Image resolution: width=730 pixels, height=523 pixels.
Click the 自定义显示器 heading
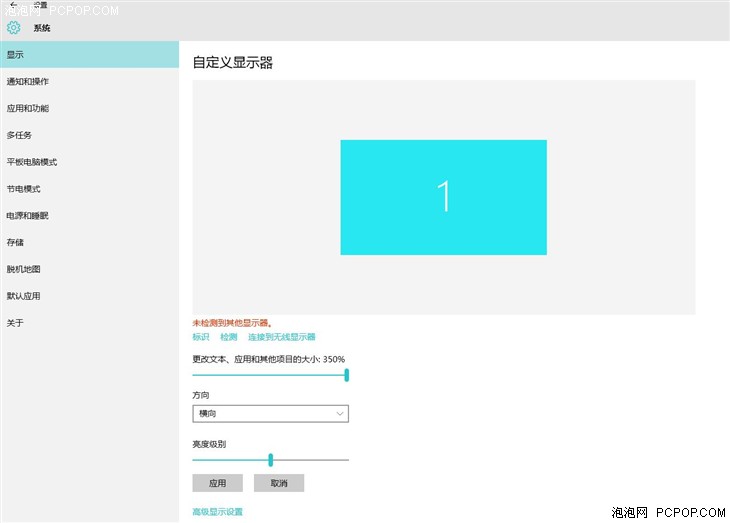click(233, 62)
